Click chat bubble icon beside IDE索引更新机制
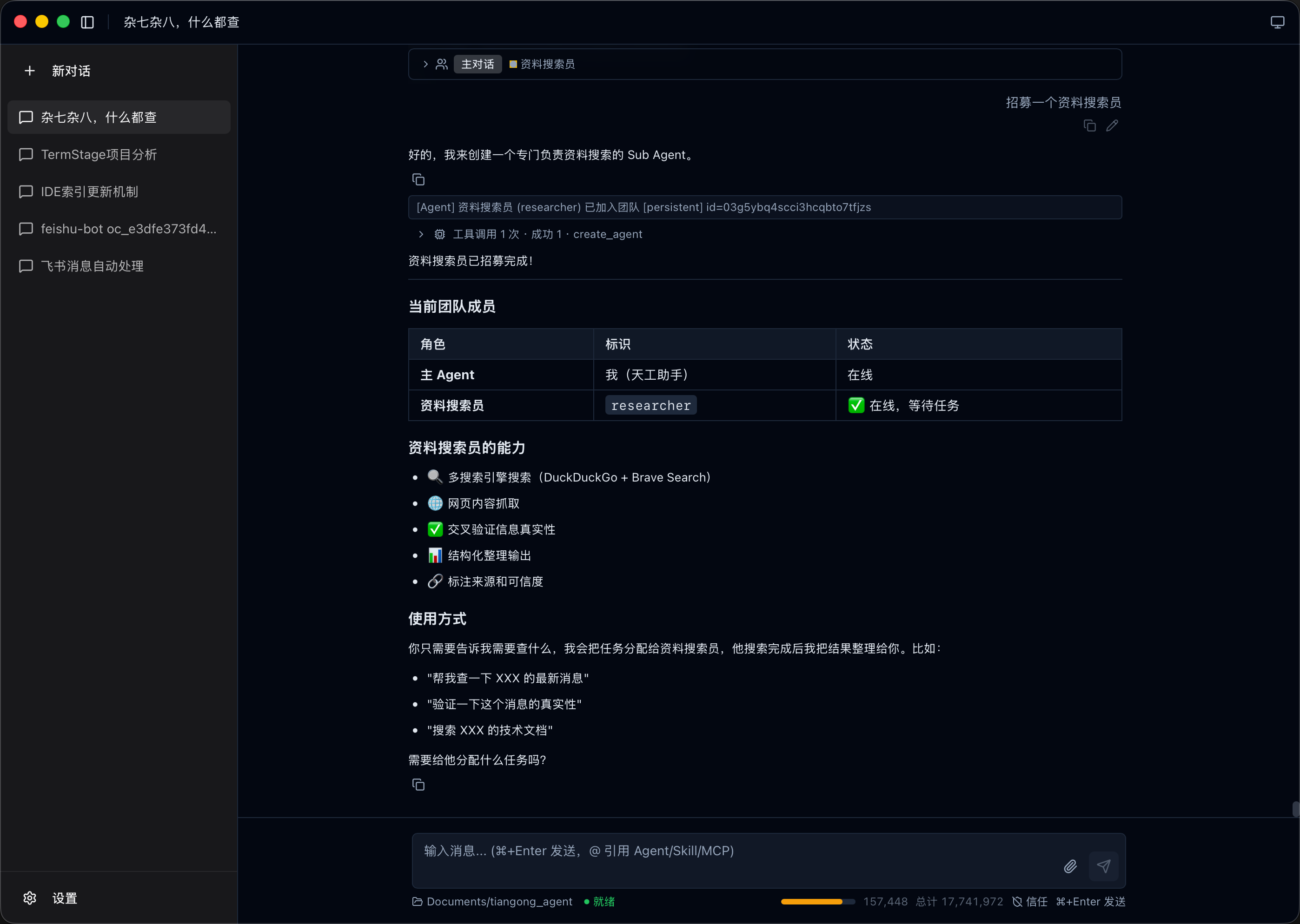 click(x=26, y=192)
